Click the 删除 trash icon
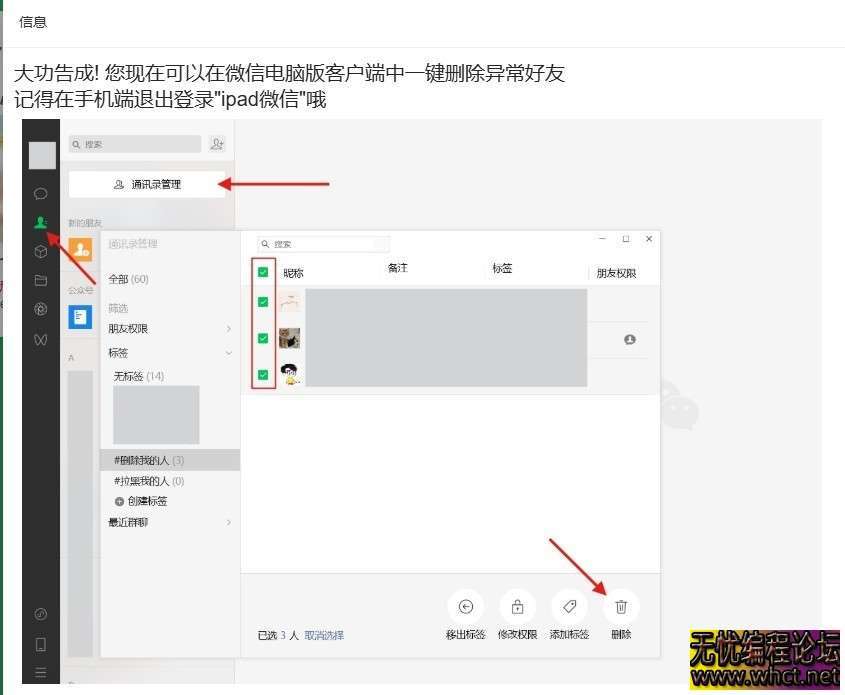Screen dimensions: 845x695 pos(621,607)
